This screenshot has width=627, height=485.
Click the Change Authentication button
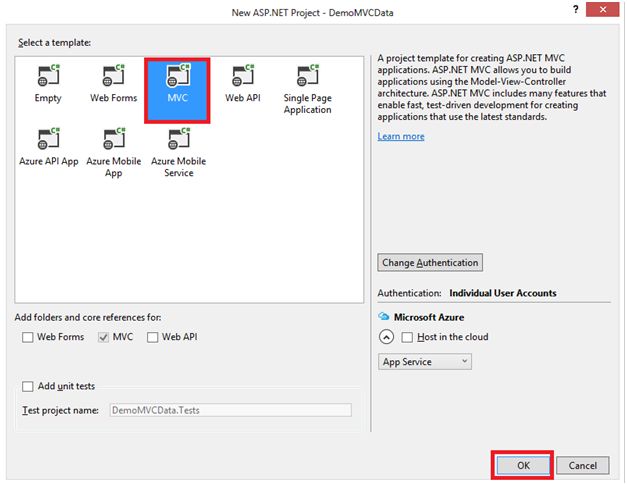coord(430,263)
